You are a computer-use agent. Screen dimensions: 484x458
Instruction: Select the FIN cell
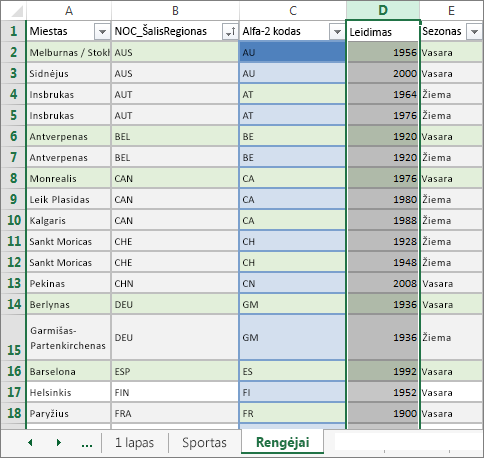(x=175, y=392)
